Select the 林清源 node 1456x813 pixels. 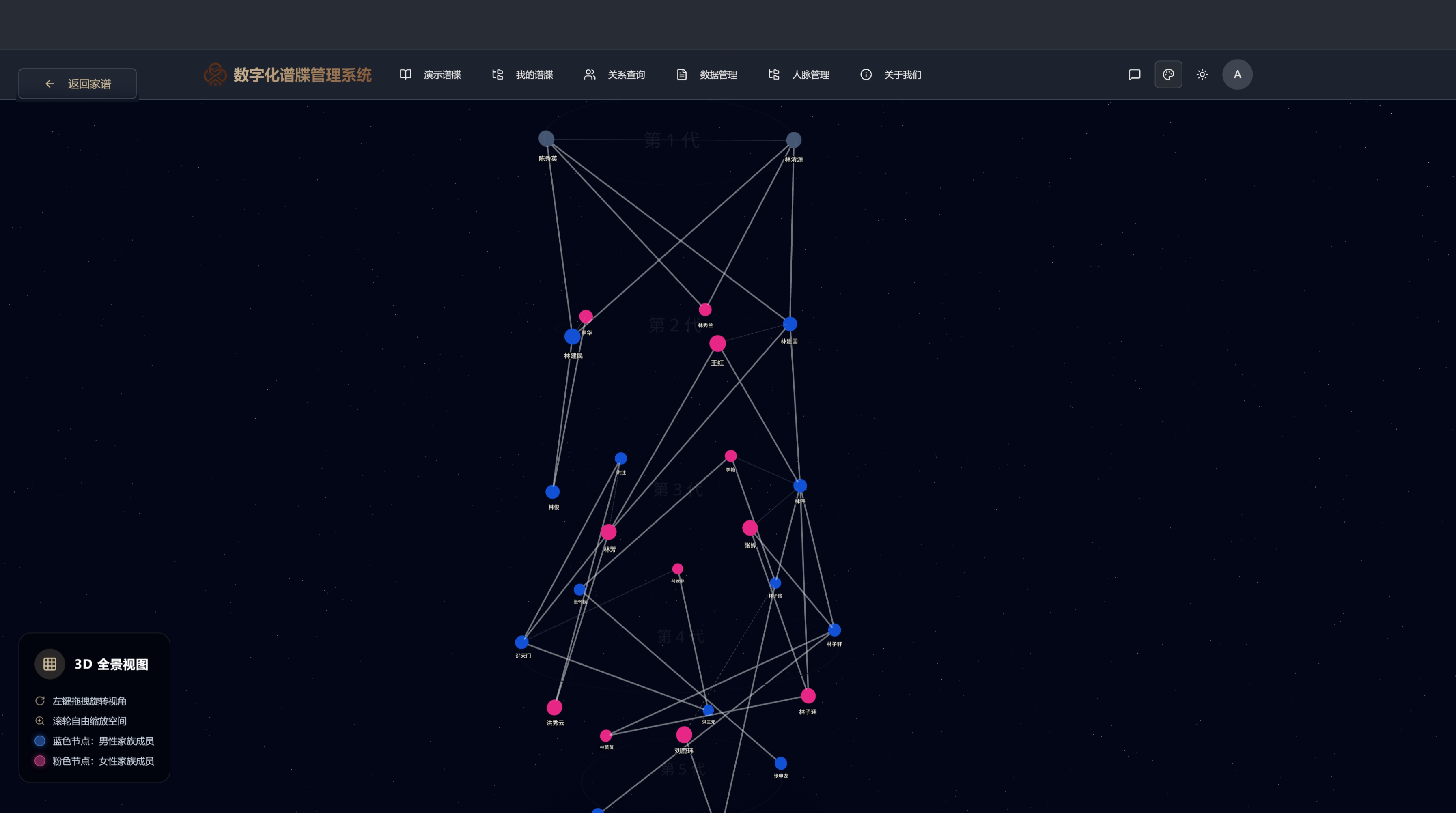click(794, 140)
